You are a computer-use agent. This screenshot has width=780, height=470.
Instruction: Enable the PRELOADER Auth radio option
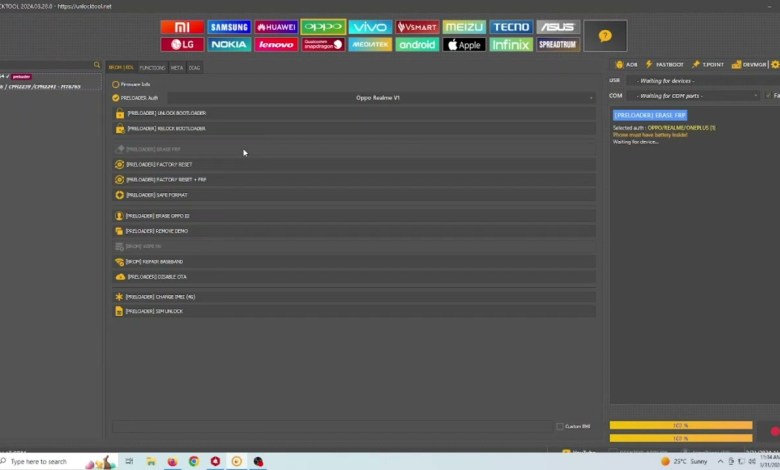116,98
